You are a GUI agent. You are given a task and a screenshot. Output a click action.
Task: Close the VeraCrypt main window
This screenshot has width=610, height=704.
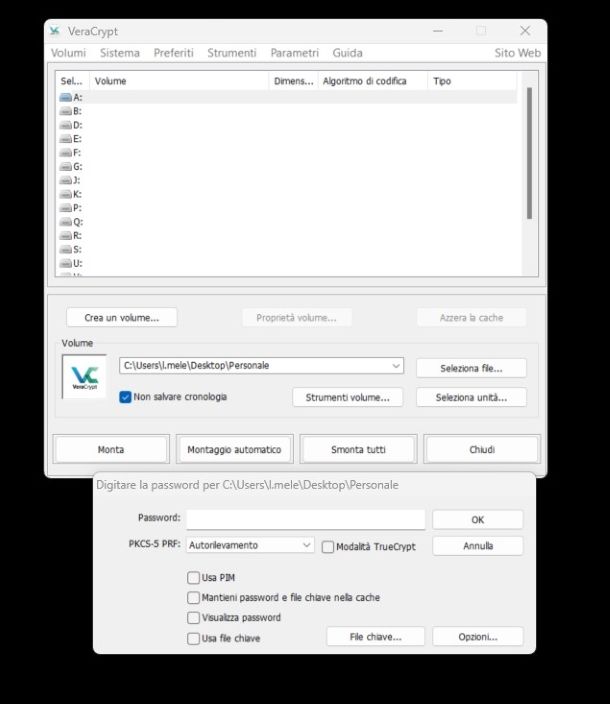click(525, 31)
